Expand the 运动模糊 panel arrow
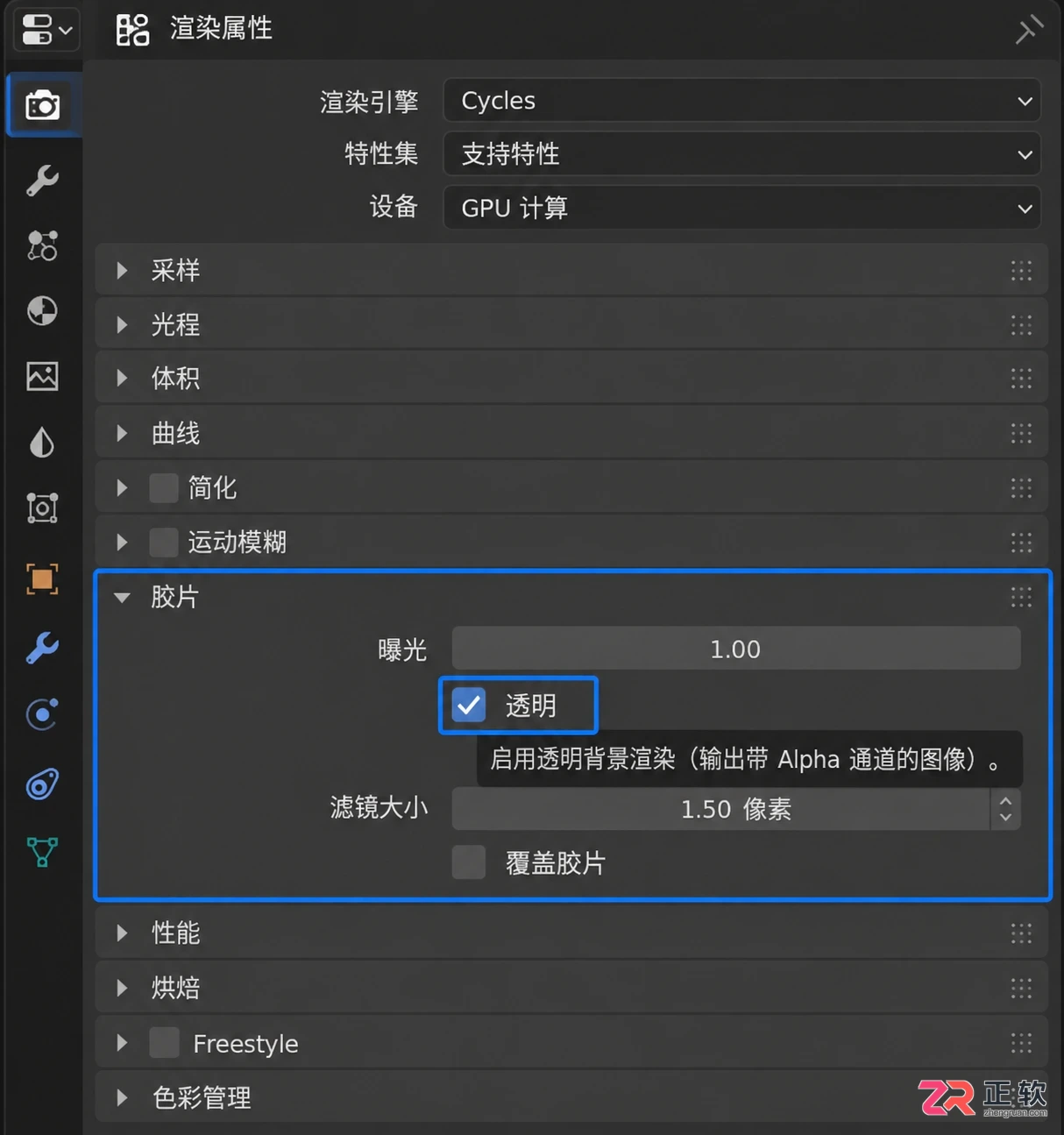This screenshot has width=1064, height=1135. [x=122, y=542]
